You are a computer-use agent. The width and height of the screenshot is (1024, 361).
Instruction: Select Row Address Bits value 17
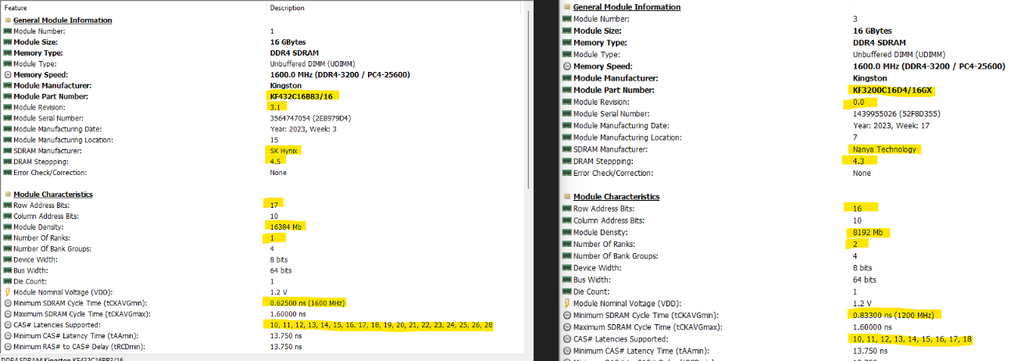point(273,205)
